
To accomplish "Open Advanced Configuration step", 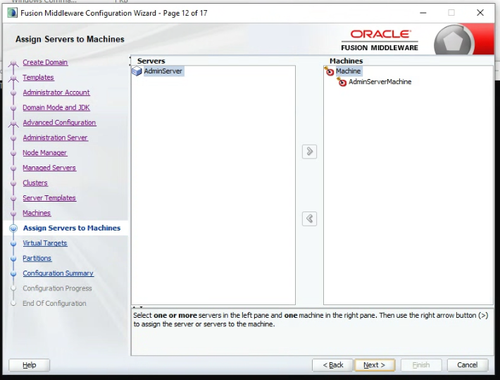I will click(x=59, y=122).
